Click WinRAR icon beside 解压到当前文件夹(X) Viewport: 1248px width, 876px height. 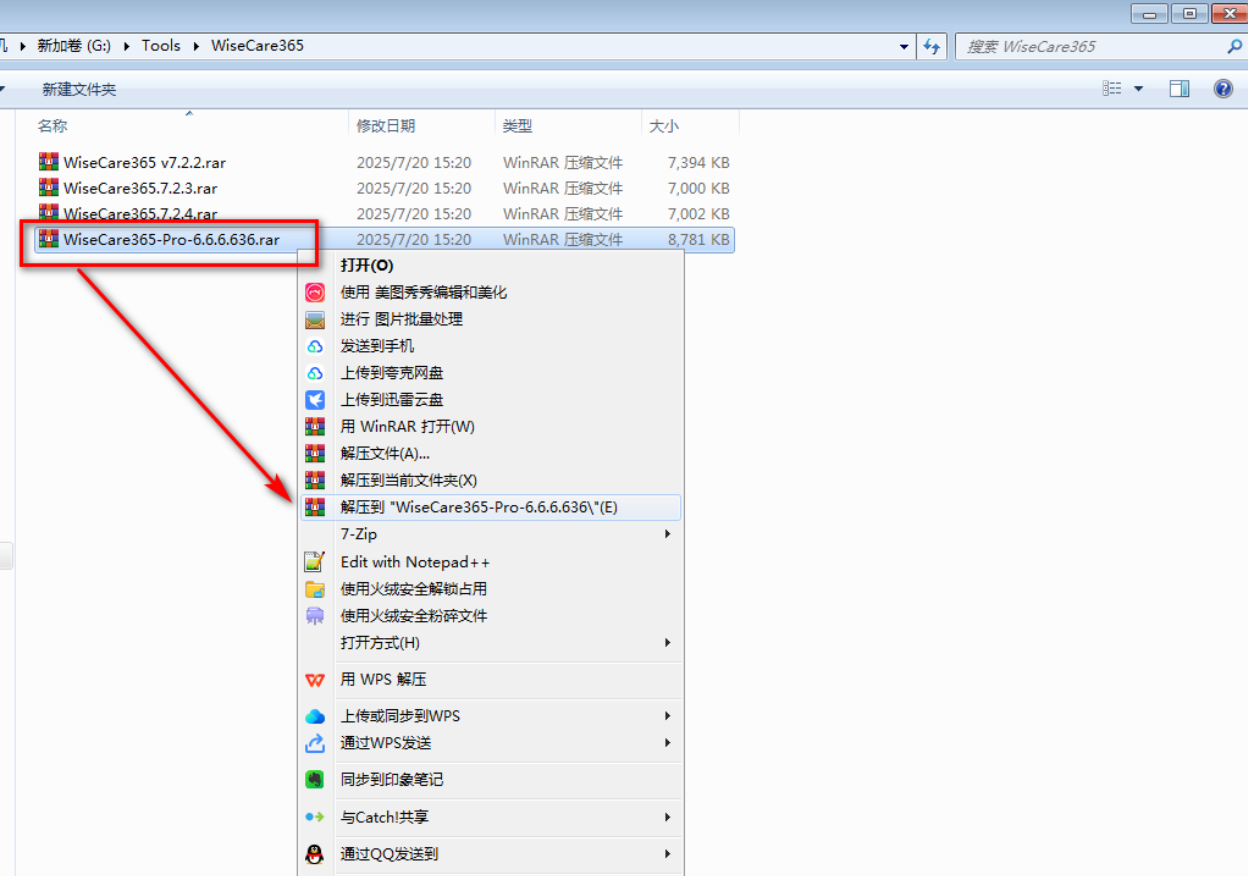315,481
